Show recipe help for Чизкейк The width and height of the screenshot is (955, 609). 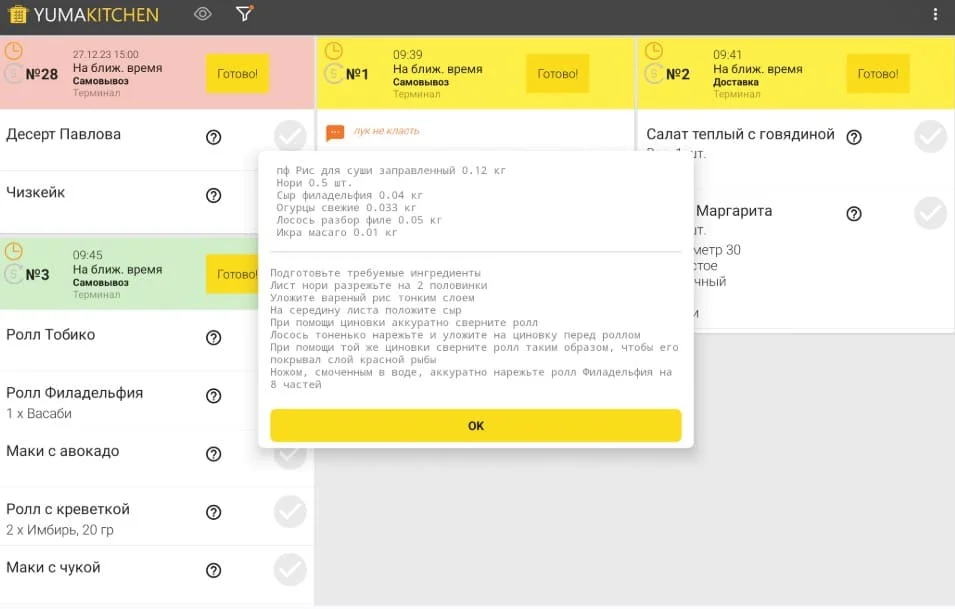point(213,195)
